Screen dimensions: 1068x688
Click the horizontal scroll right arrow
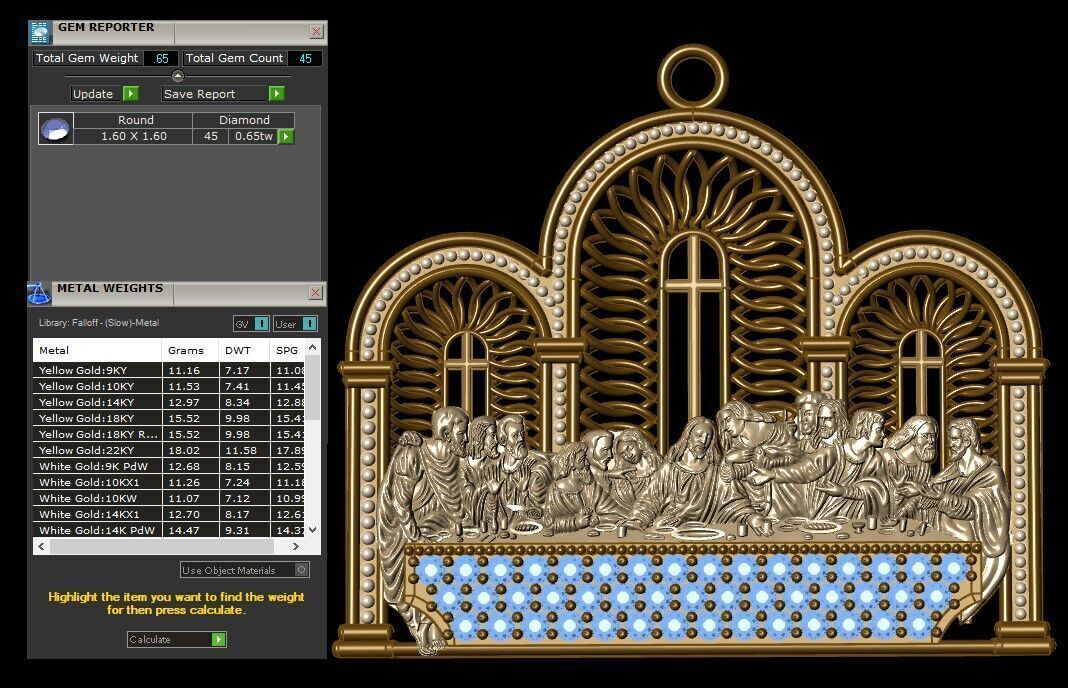pyautogui.click(x=296, y=546)
